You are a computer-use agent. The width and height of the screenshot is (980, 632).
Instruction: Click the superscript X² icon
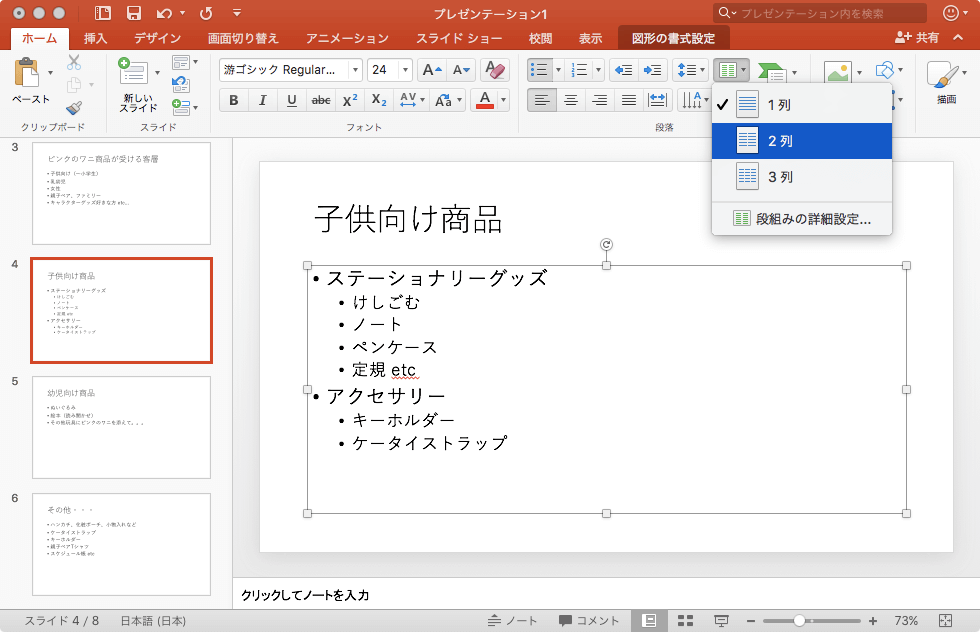coord(350,100)
